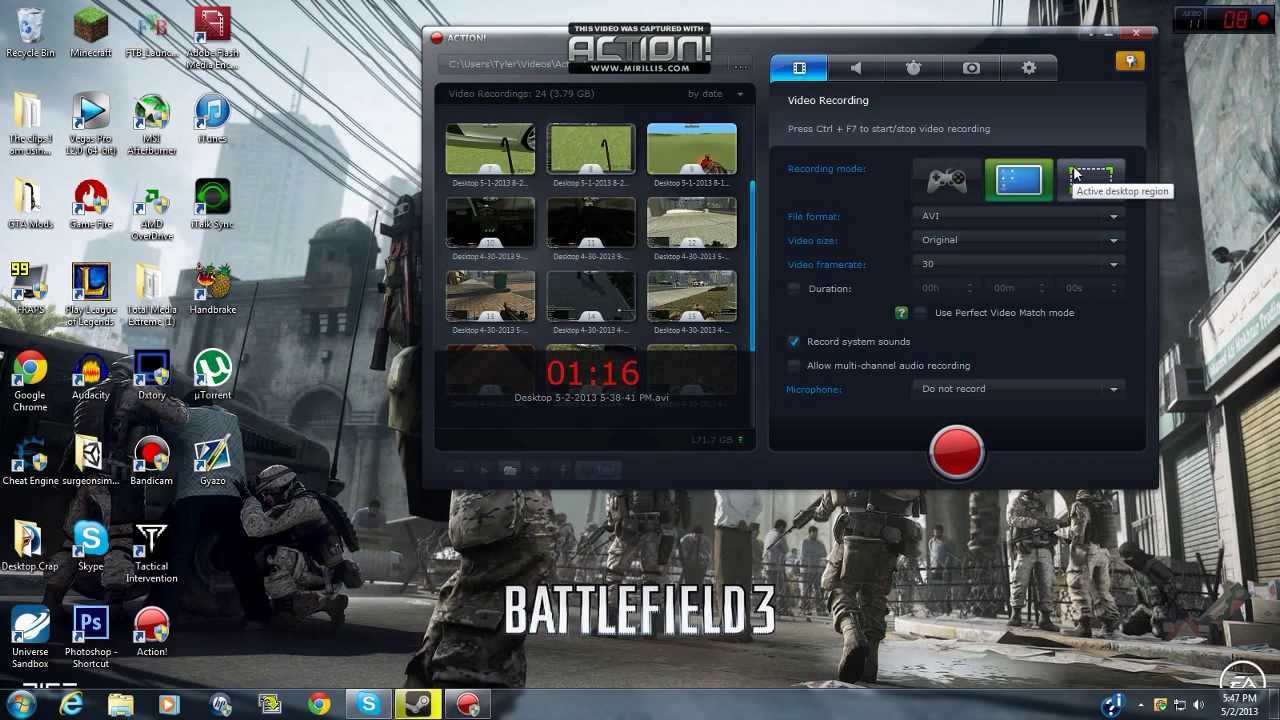Select the MSI Afterburner desktop icon
This screenshot has height=720, width=1280.
pos(151,125)
